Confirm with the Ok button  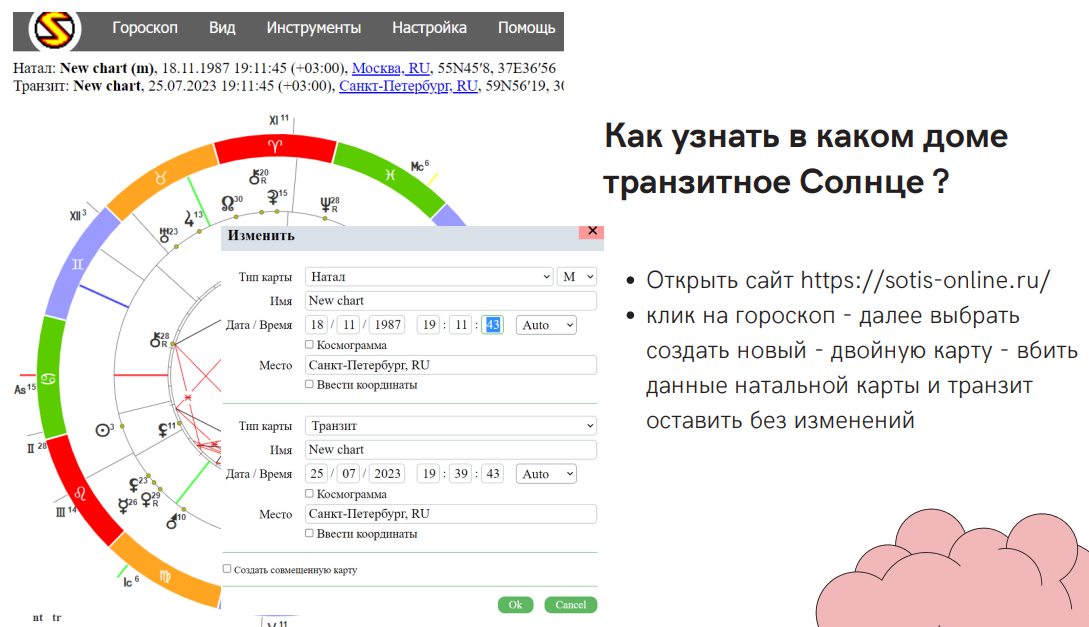(515, 605)
